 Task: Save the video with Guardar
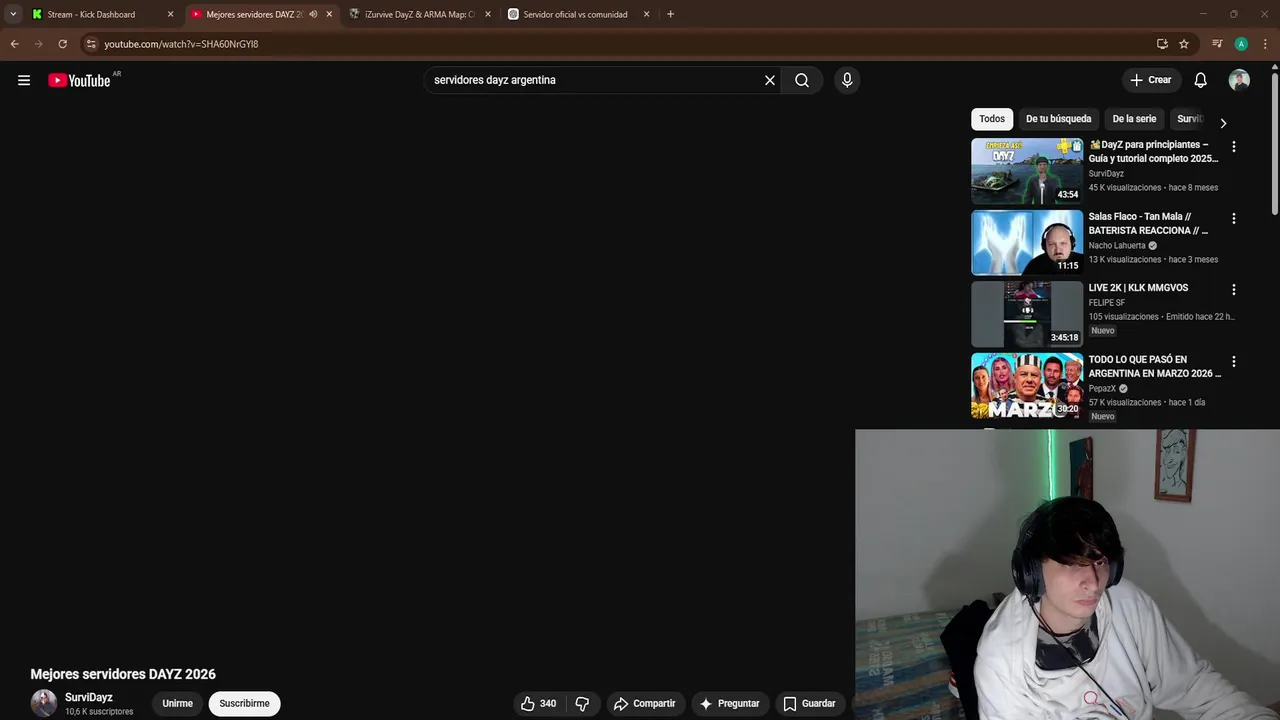pos(809,703)
